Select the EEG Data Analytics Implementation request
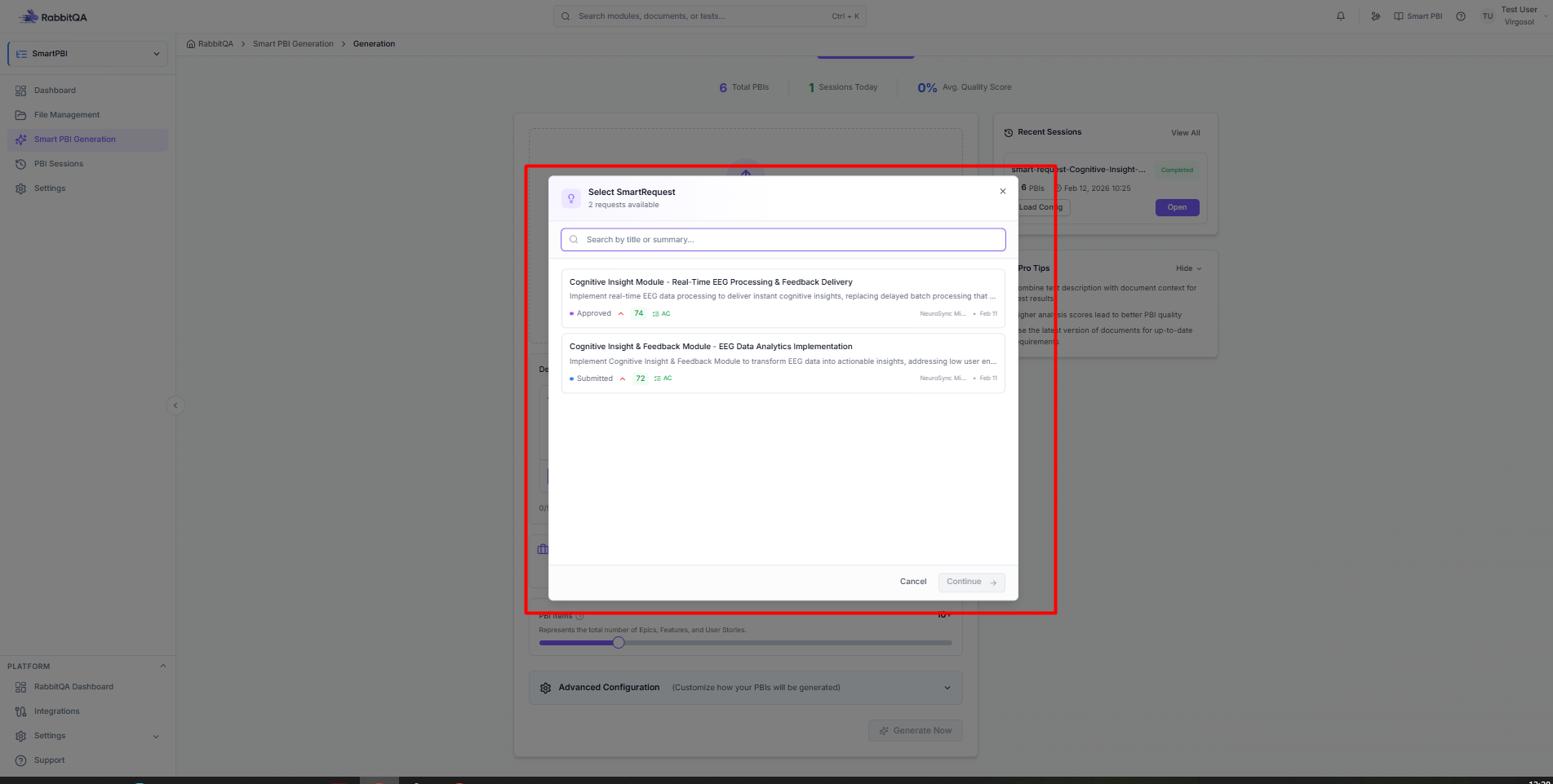 coord(783,363)
